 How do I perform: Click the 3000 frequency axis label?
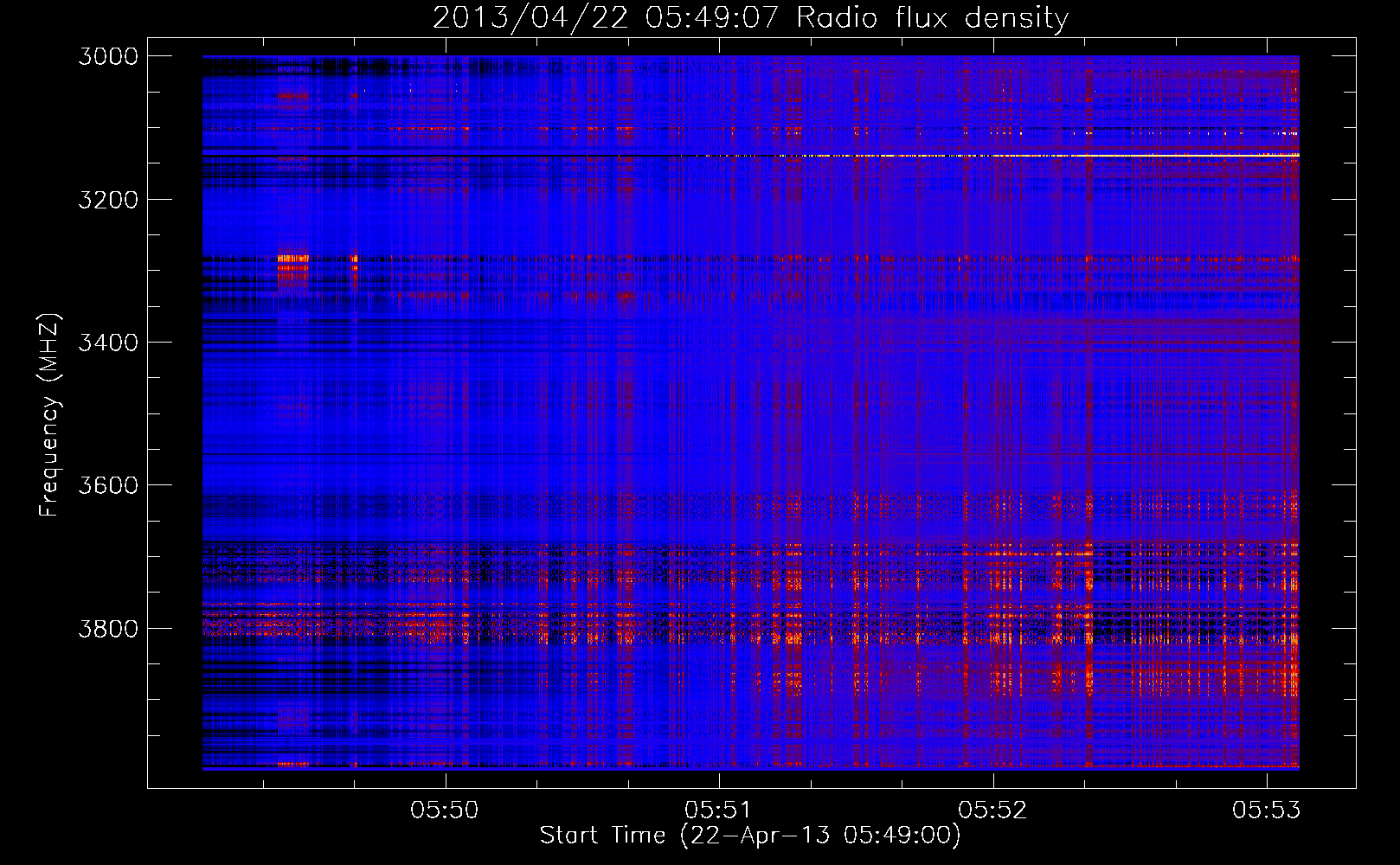tap(108, 56)
